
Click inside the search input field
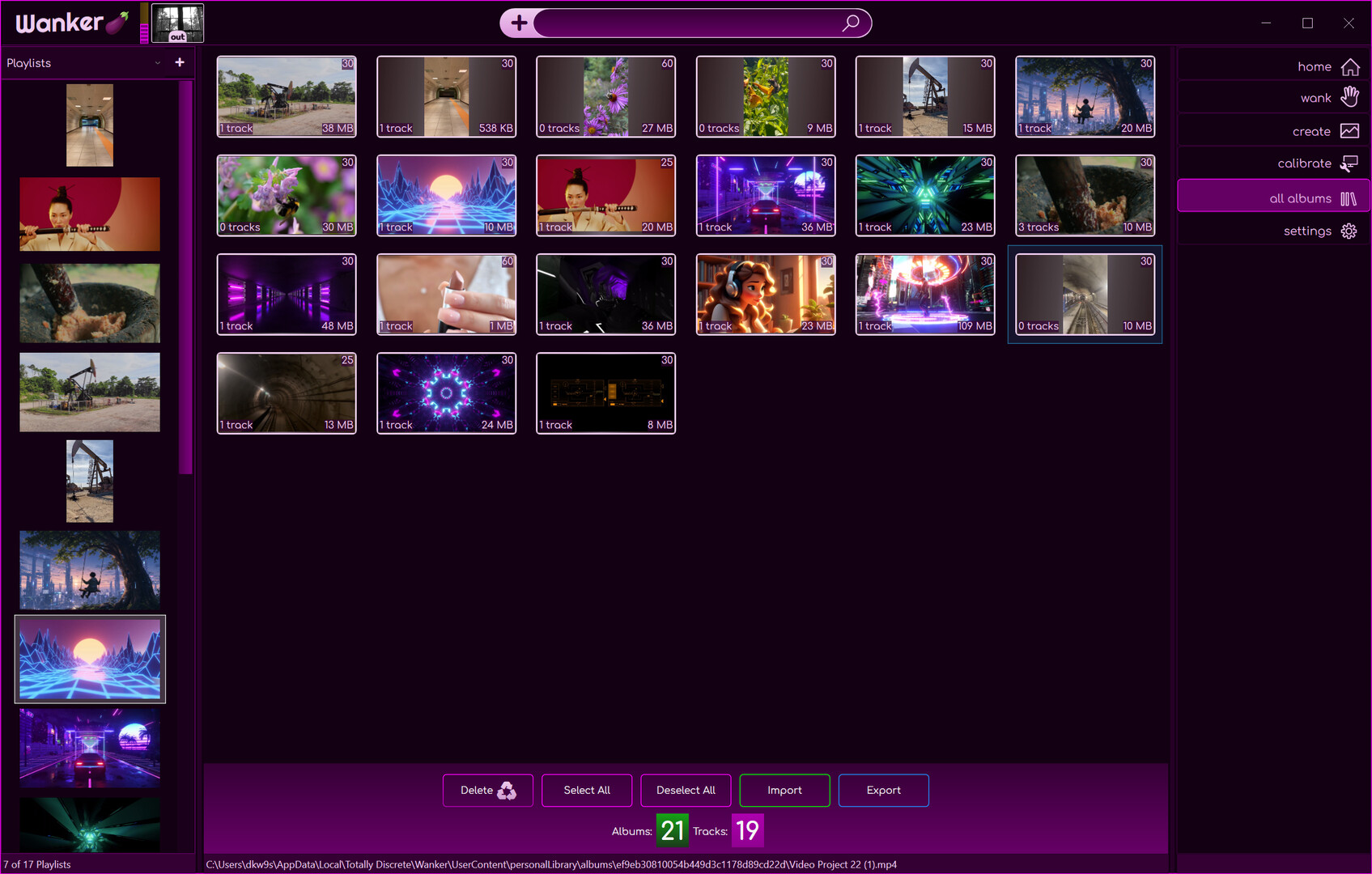(688, 23)
